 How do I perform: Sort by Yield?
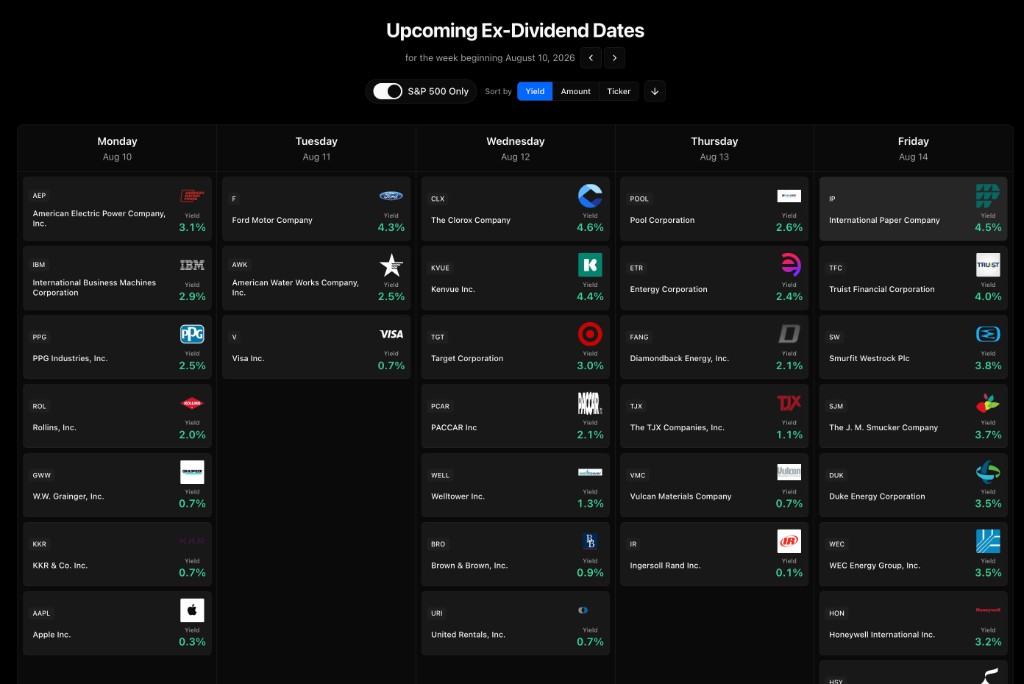(x=535, y=91)
